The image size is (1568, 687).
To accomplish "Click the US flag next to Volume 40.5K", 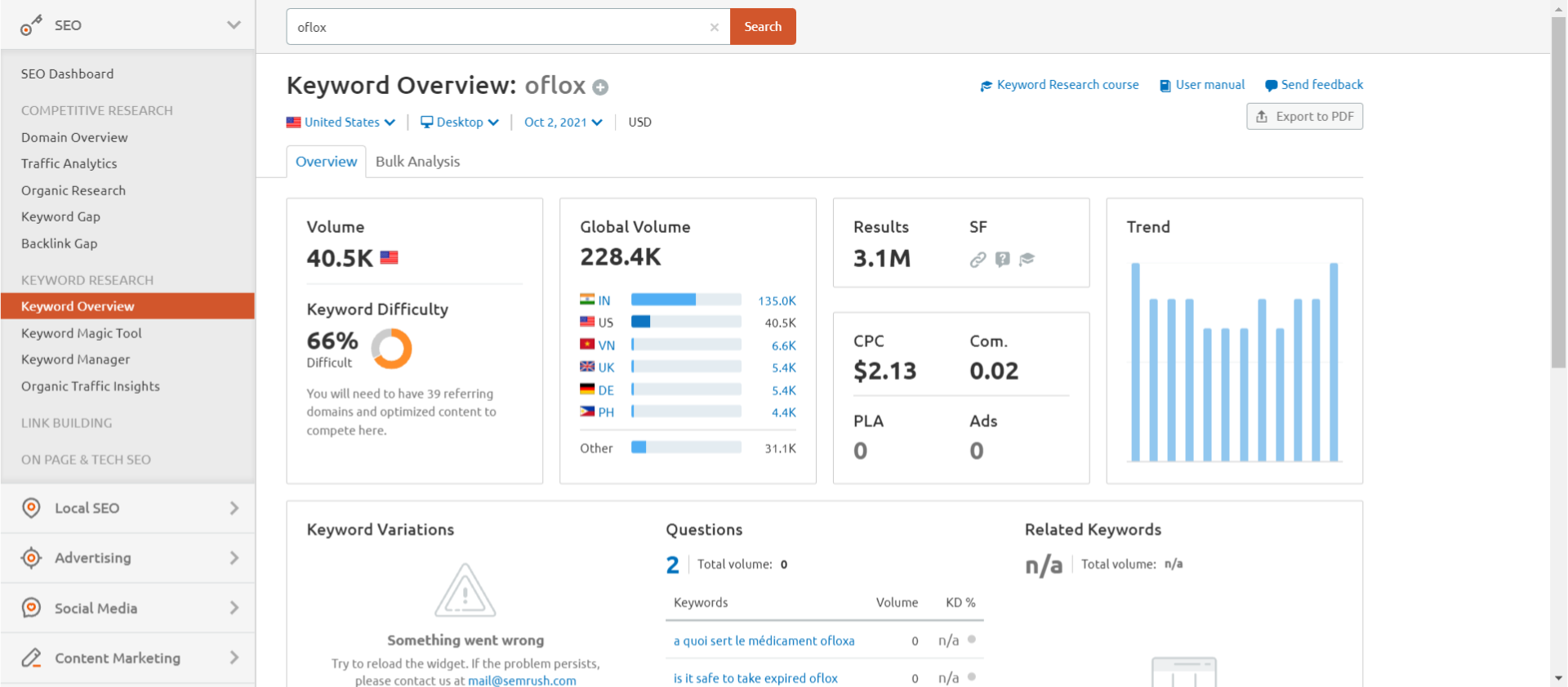I will click(390, 257).
